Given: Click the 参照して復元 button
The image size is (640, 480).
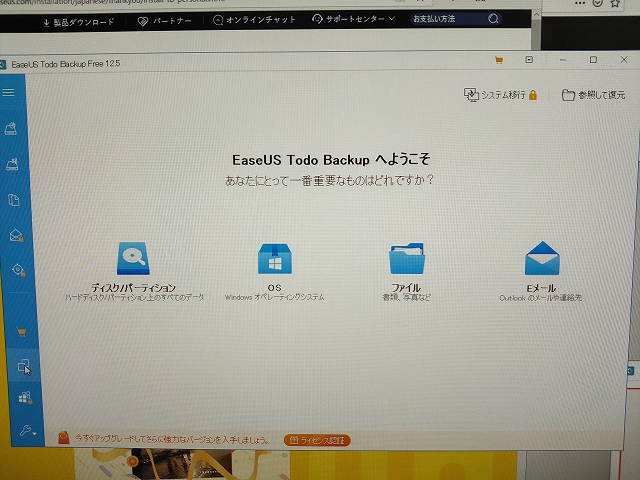Looking at the screenshot, I should click(593, 95).
